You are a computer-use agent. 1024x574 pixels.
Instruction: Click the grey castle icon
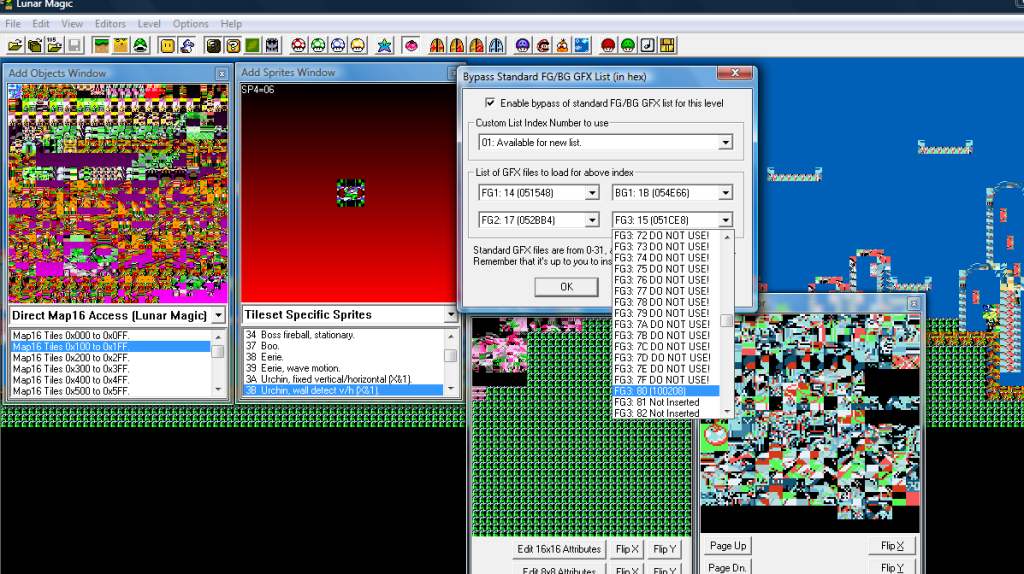[272, 46]
